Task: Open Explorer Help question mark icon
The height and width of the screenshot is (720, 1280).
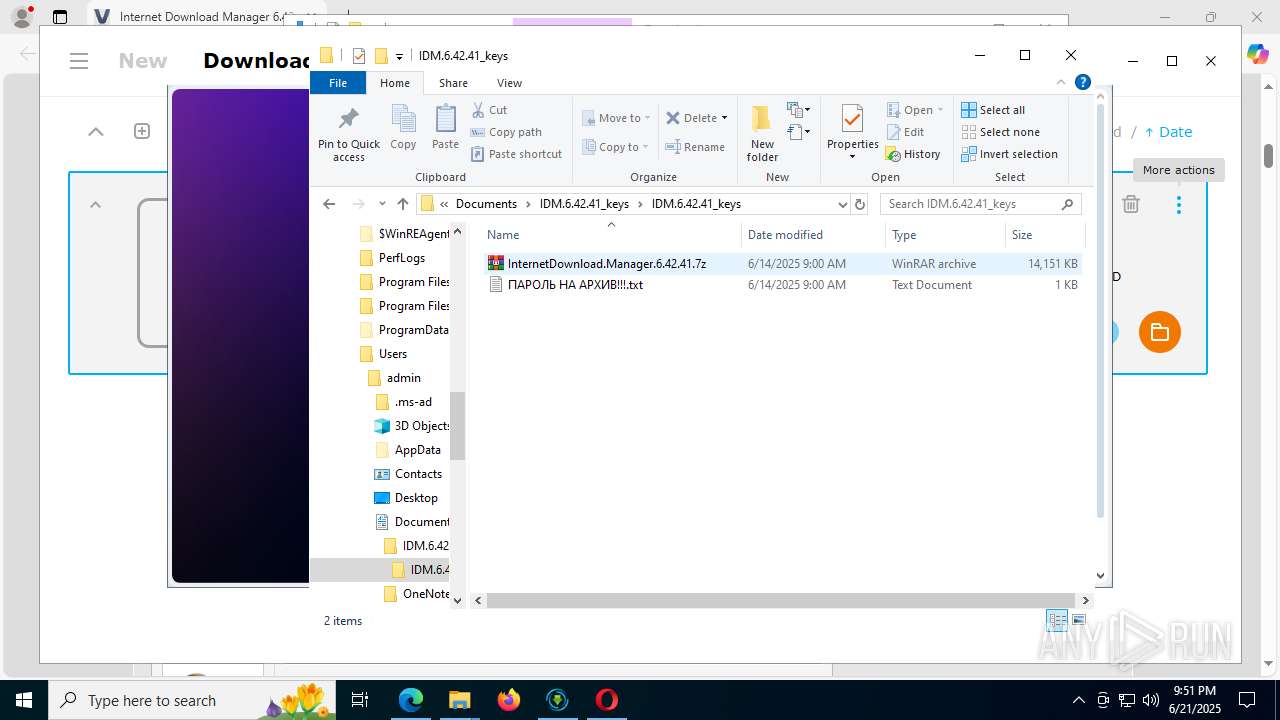Action: [x=1082, y=83]
